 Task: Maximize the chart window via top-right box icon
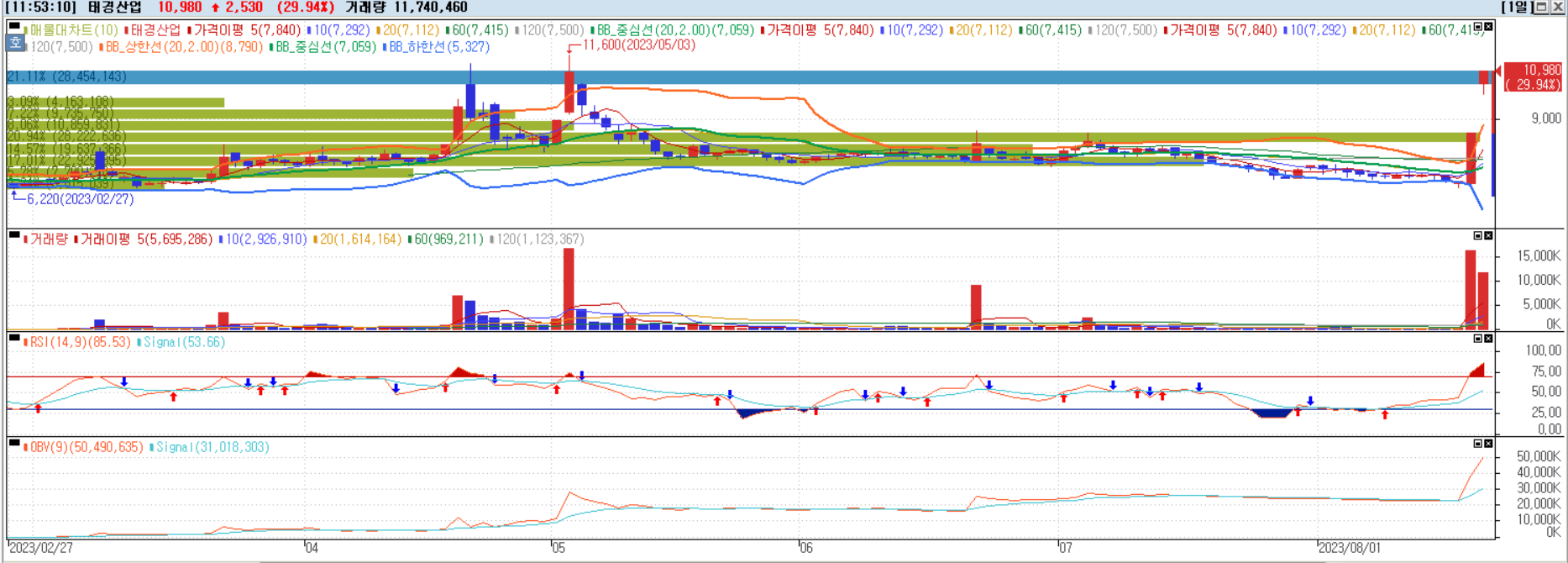[1543, 7]
